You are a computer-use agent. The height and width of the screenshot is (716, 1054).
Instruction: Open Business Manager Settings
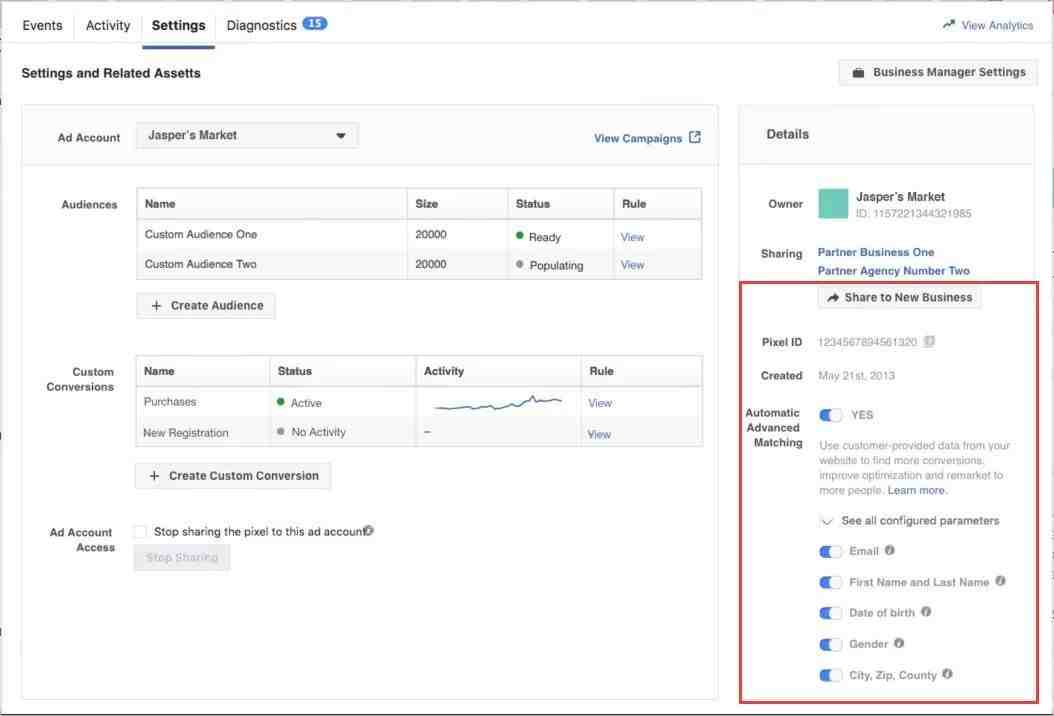(x=938, y=73)
